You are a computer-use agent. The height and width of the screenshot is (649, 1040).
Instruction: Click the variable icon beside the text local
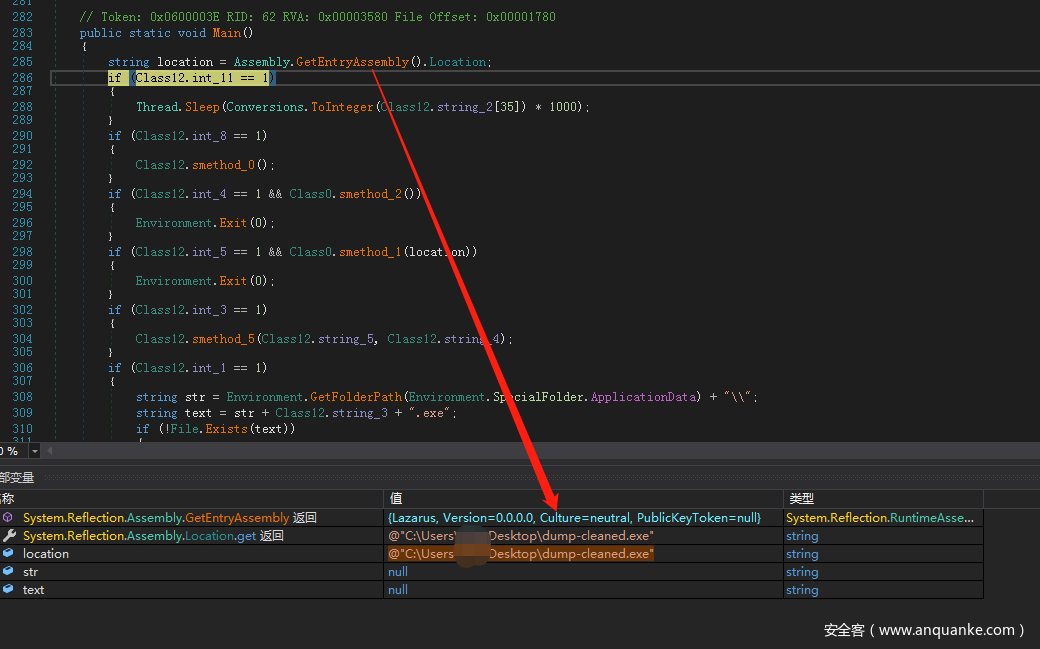(8, 589)
